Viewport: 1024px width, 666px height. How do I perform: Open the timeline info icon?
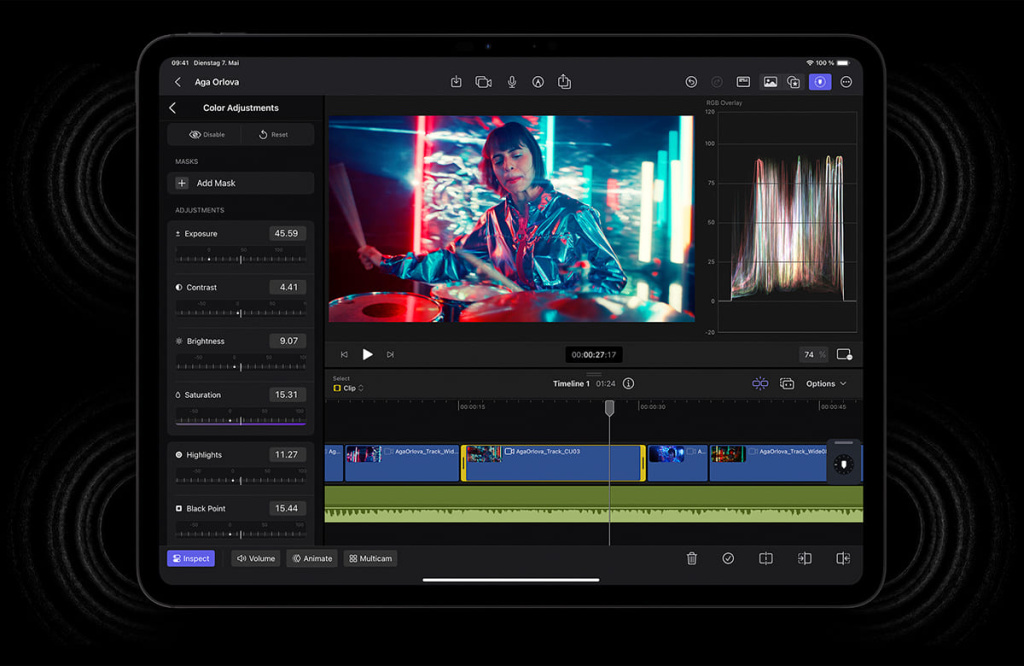pyautogui.click(x=628, y=383)
